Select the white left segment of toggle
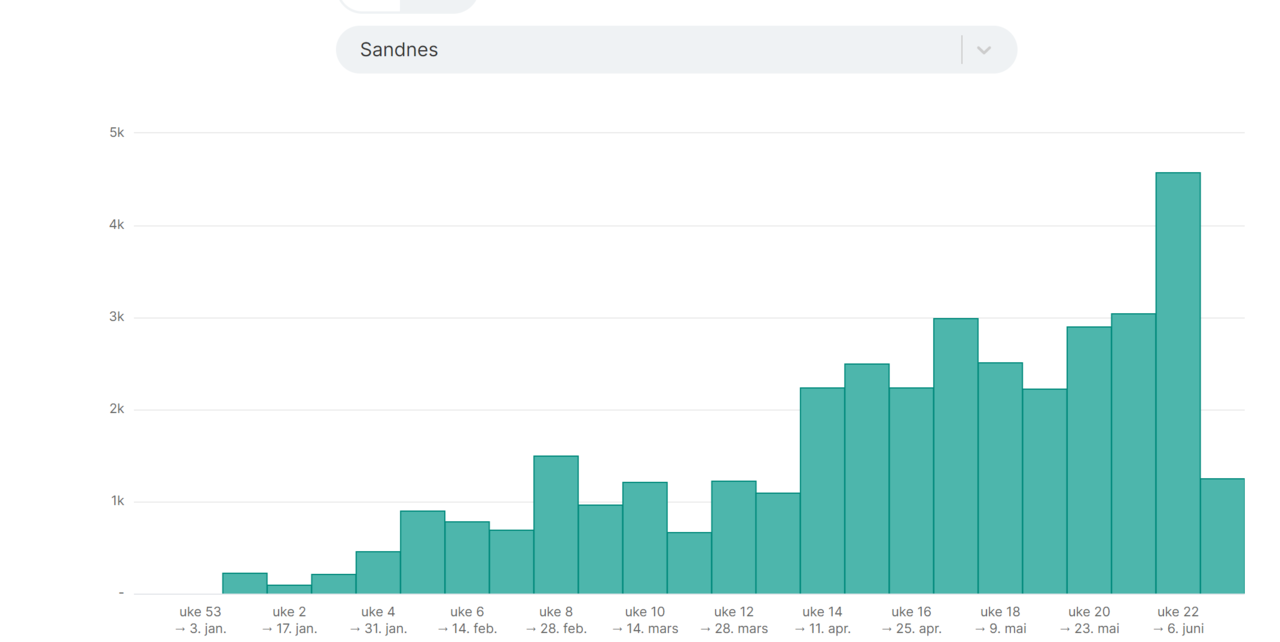This screenshot has width=1280, height=642. 370,5
